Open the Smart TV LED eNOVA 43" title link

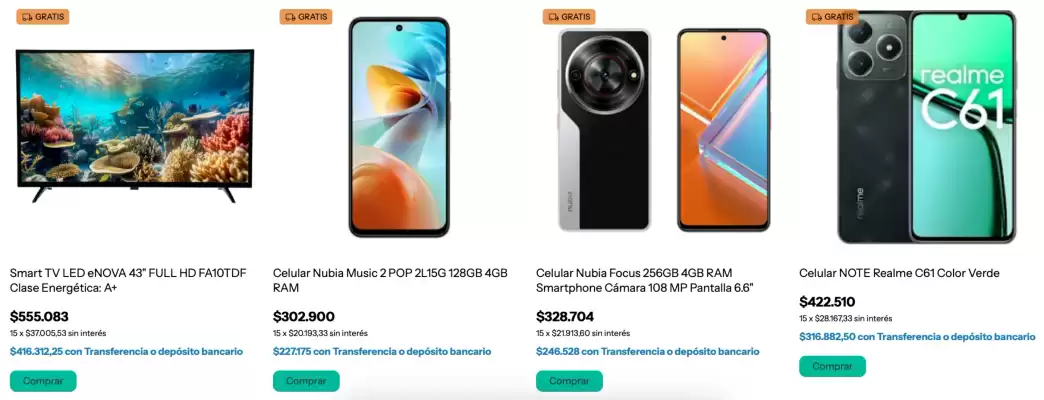tap(129, 280)
